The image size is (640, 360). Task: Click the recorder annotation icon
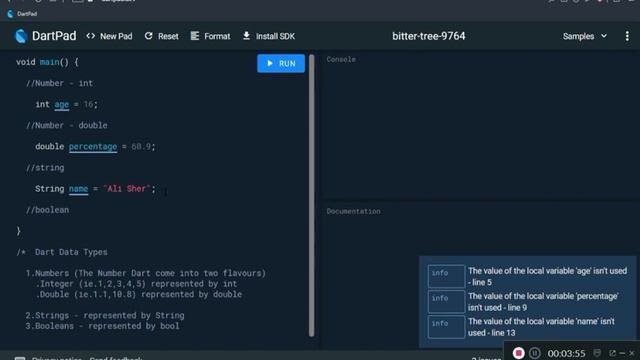pyautogui.click(x=597, y=353)
